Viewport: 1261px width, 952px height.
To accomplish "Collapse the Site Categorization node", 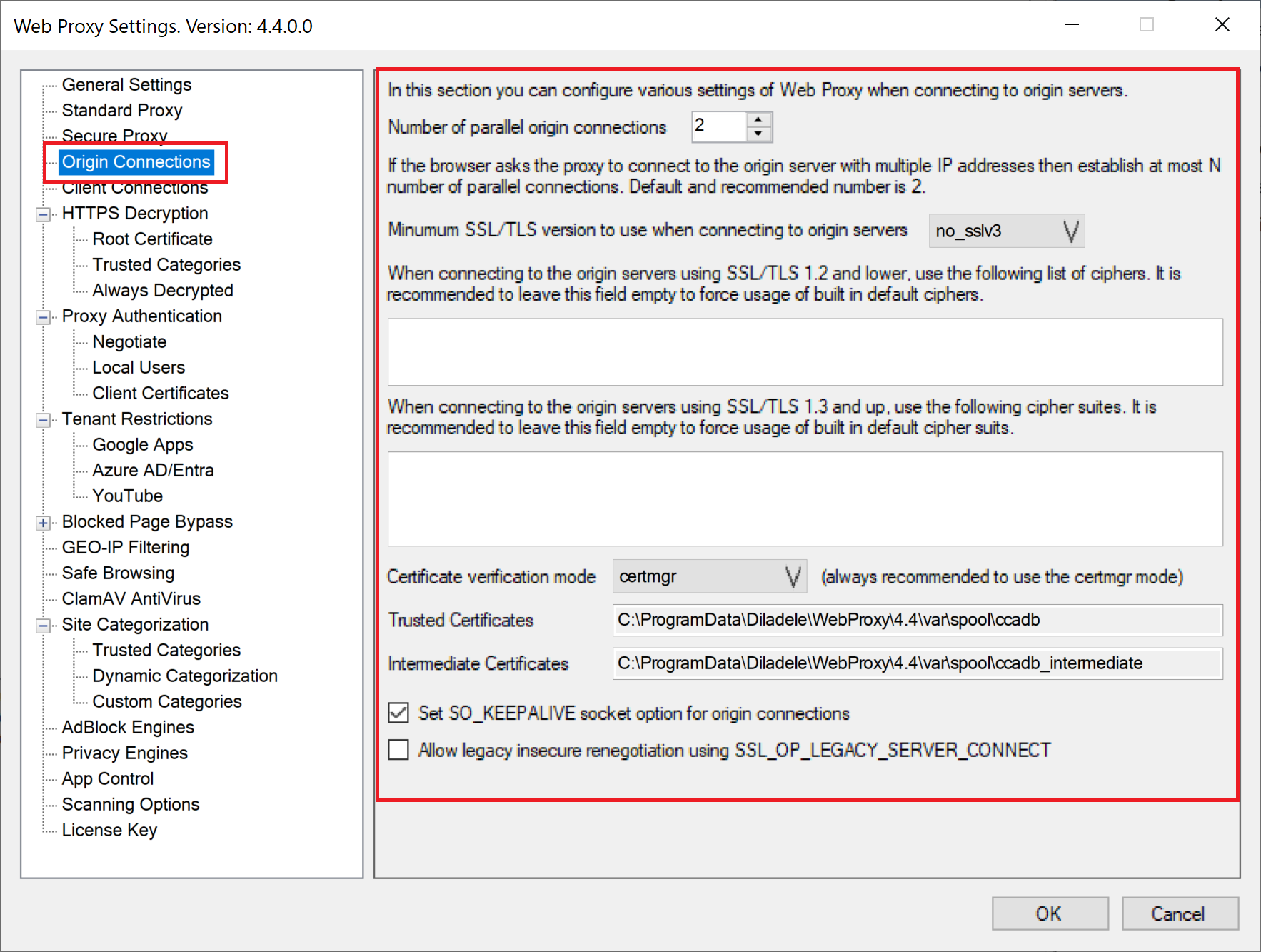I will pos(44,625).
